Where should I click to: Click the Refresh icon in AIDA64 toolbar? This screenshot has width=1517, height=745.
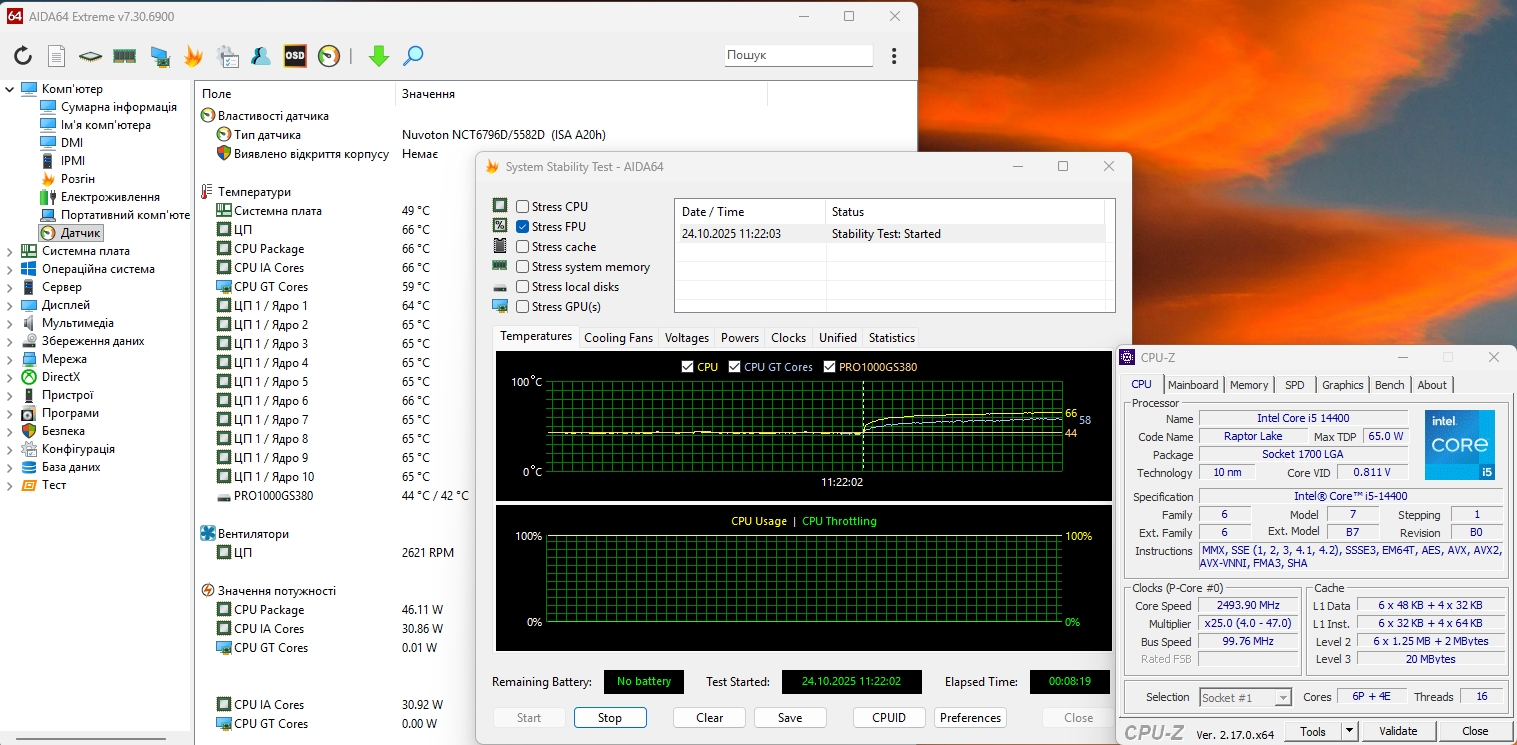23,56
